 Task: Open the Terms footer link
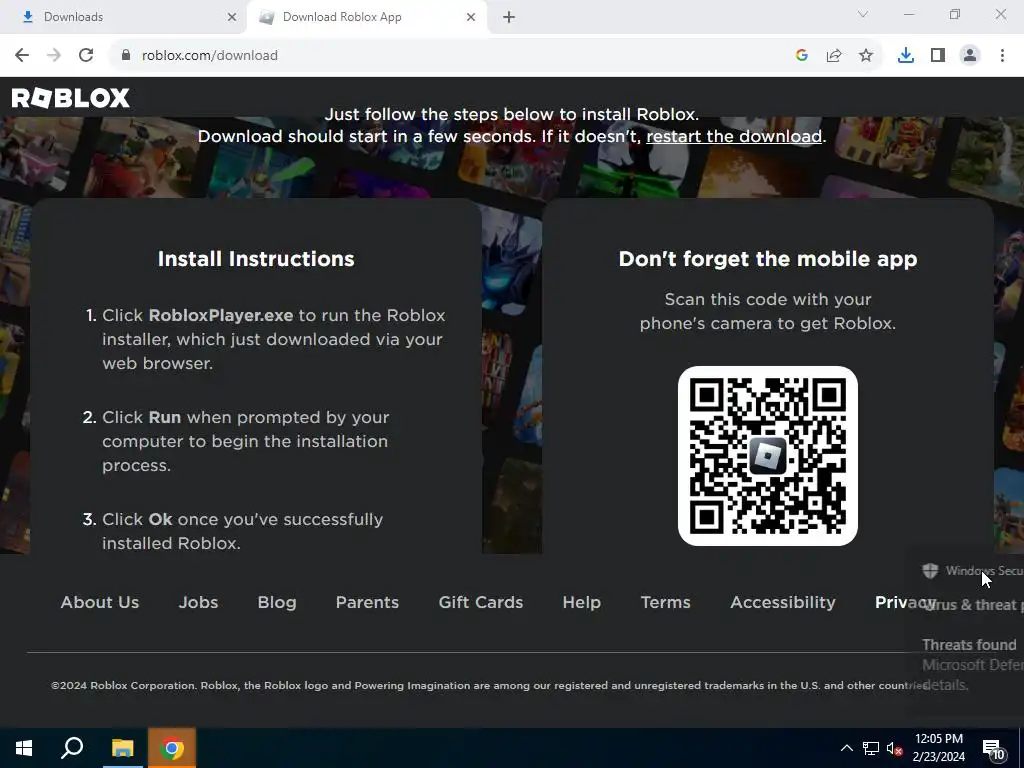pyautogui.click(x=665, y=602)
